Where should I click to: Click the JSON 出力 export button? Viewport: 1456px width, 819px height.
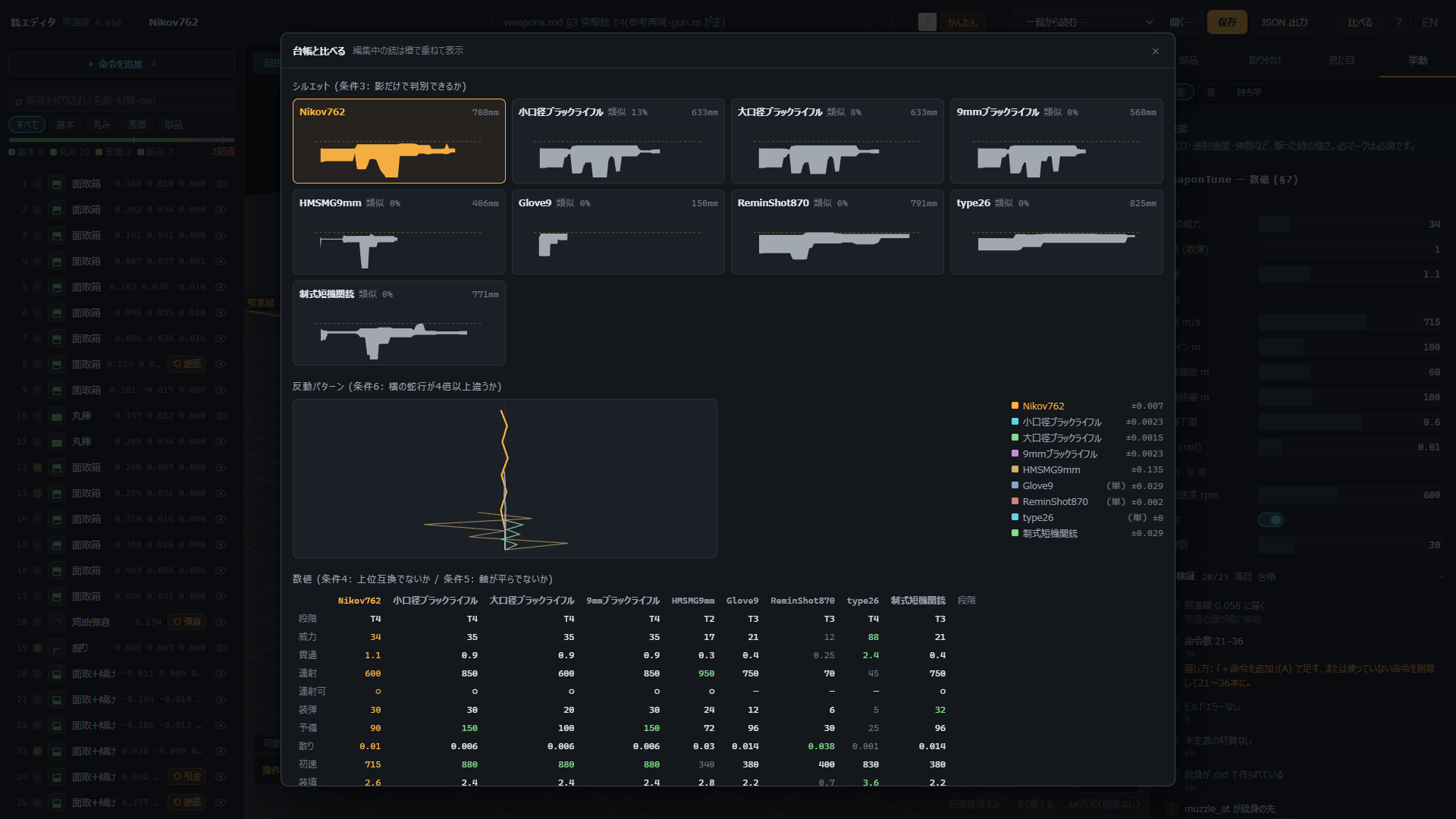[1284, 22]
